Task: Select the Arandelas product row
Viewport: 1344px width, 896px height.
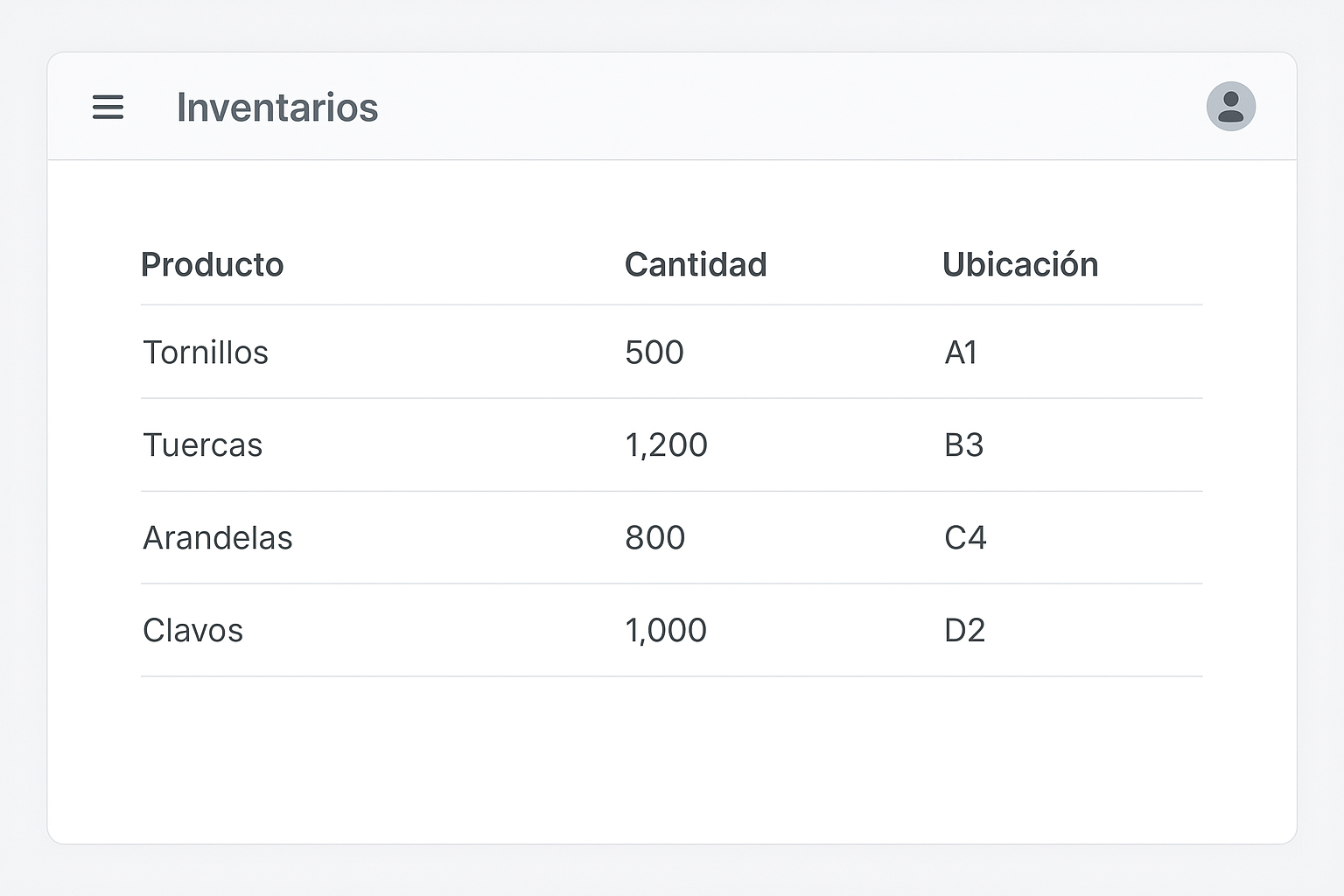Action: (x=218, y=538)
